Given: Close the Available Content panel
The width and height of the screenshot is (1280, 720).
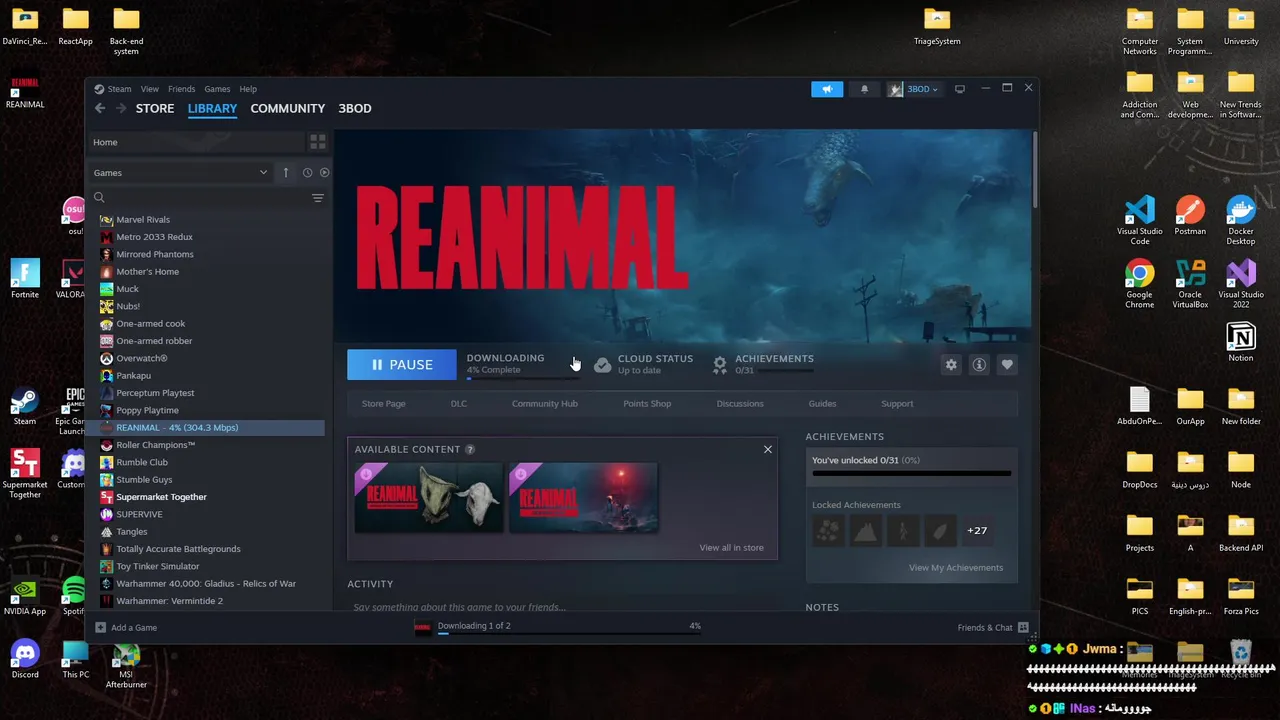Looking at the screenshot, I should point(768,449).
